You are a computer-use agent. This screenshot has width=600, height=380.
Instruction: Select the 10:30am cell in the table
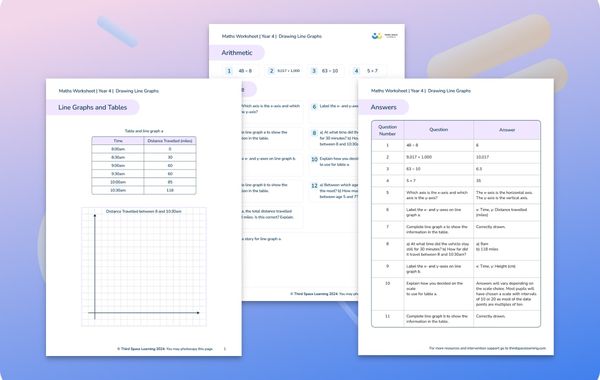118,190
